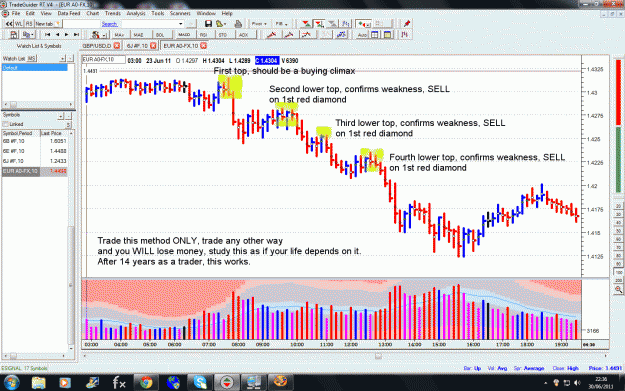Step forward one bar
625x391 pixels.
[67, 35]
